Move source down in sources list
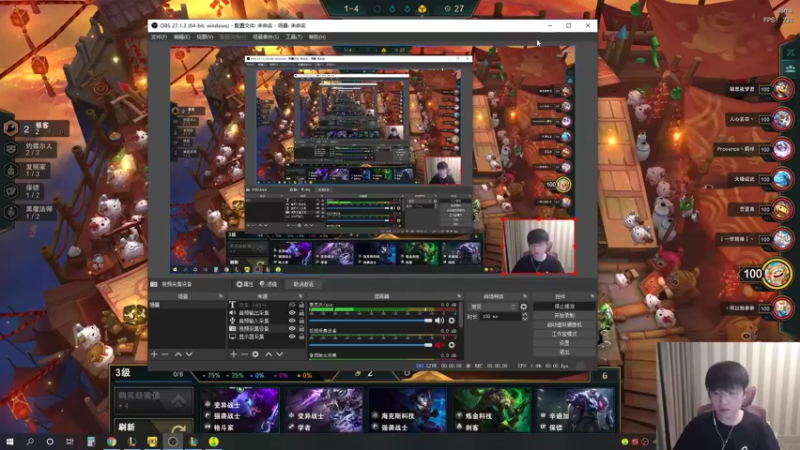800x450 pixels. click(x=280, y=354)
